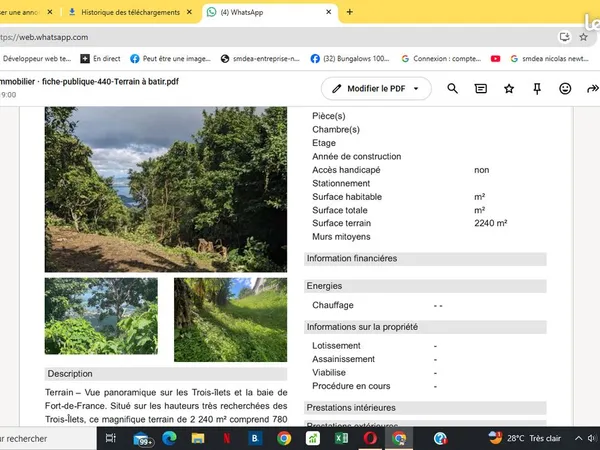This screenshot has height=450, width=600.
Task: Pin the message with the pin icon
Action: tap(537, 89)
